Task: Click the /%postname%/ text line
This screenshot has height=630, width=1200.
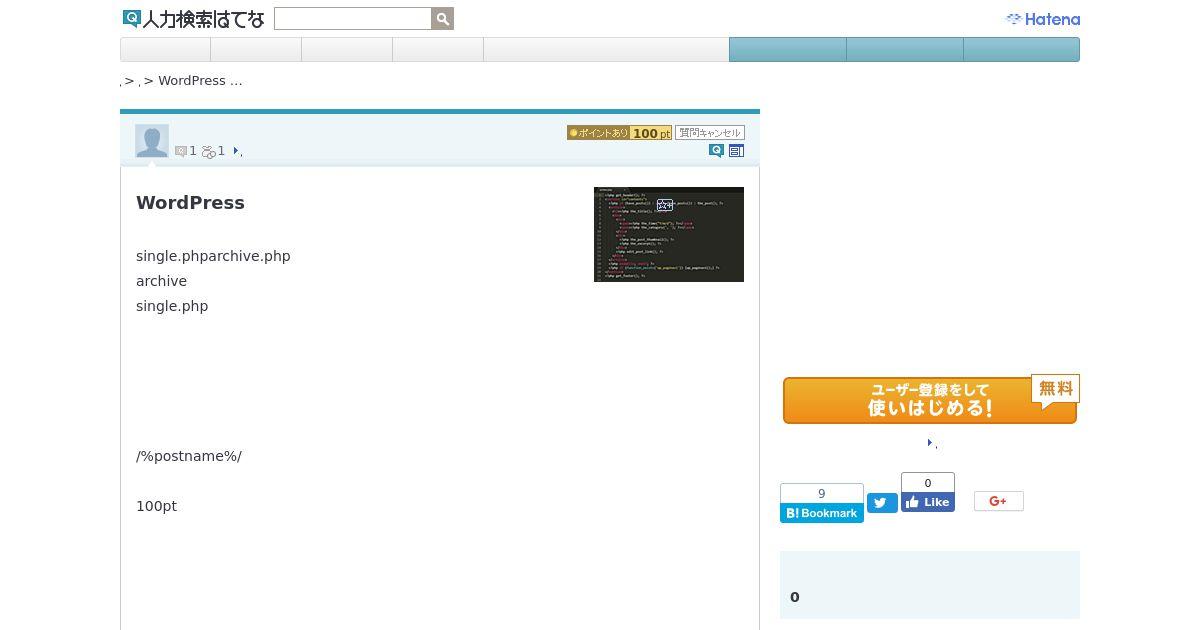Action: pos(189,456)
